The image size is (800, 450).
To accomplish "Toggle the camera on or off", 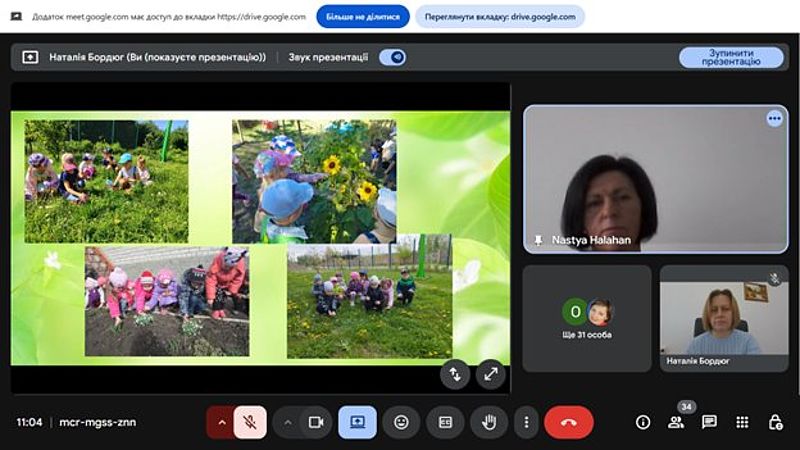I will point(316,422).
